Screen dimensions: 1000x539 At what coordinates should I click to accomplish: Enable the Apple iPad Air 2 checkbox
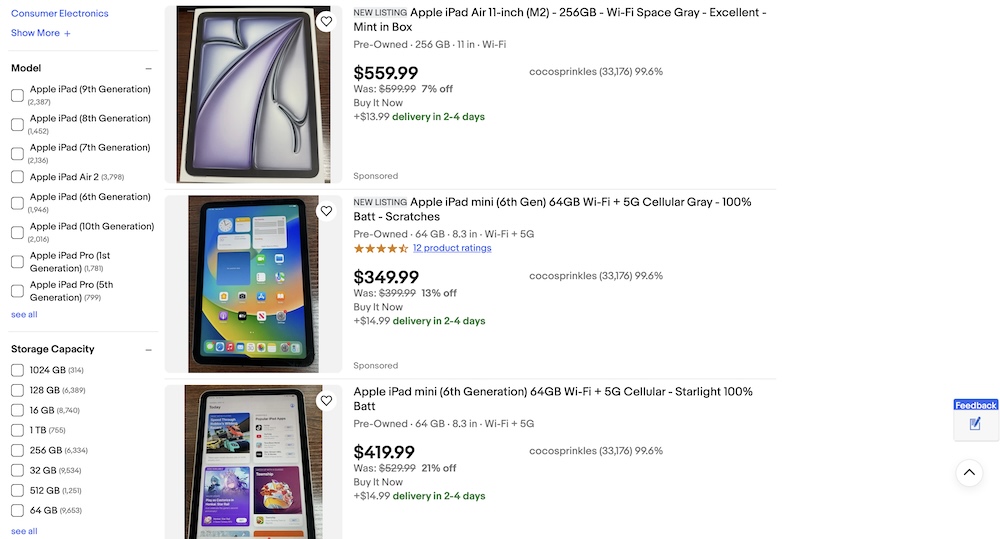(x=17, y=177)
